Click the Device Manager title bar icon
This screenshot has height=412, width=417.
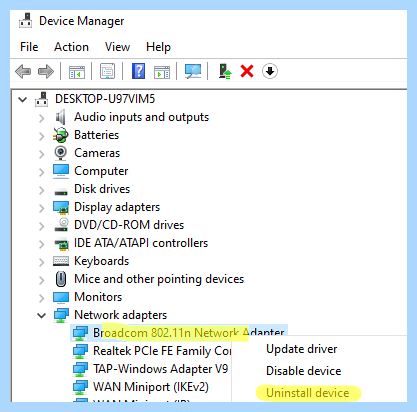(26, 21)
